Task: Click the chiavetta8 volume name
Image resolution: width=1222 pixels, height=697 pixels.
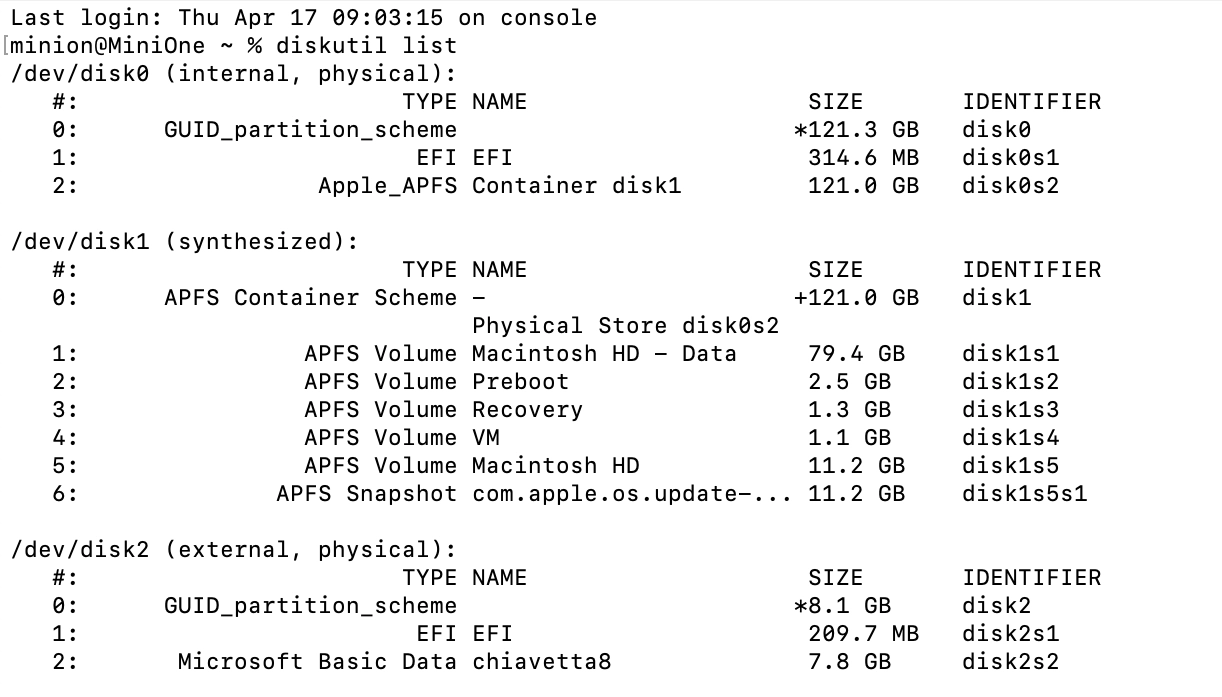Action: click(541, 662)
